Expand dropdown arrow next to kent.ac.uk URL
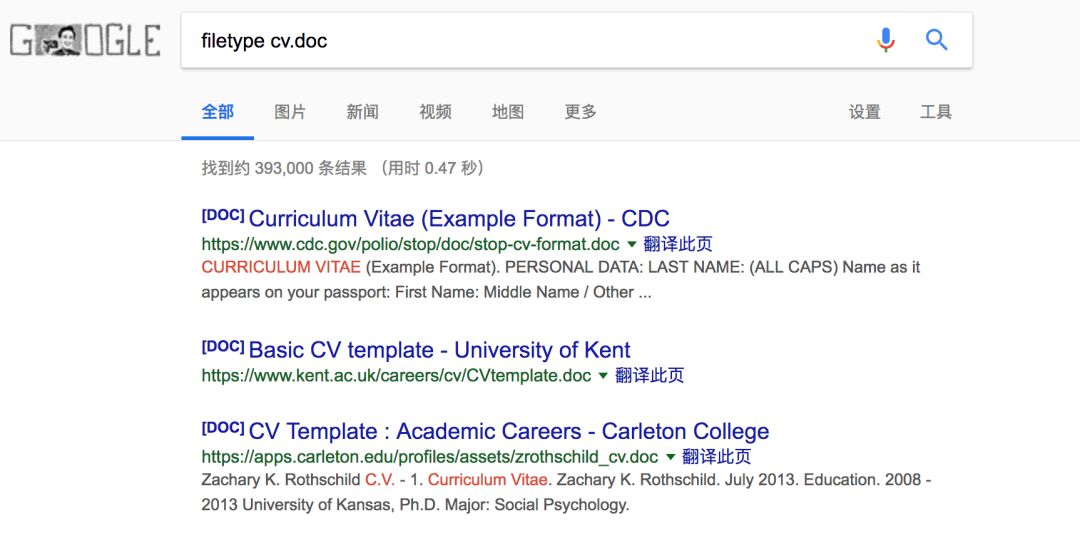1080x544 pixels. click(603, 375)
